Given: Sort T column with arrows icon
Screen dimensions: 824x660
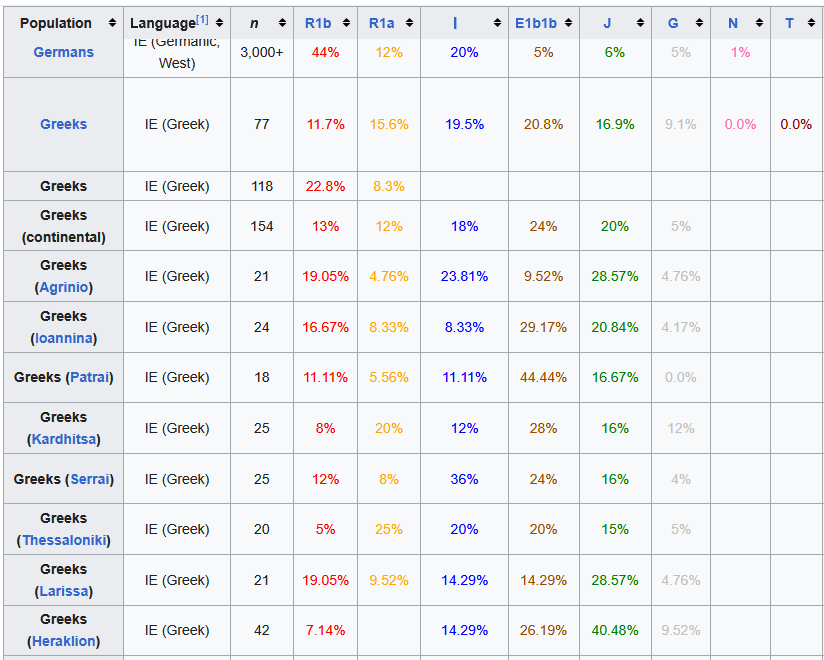Looking at the screenshot, I should click(811, 23).
